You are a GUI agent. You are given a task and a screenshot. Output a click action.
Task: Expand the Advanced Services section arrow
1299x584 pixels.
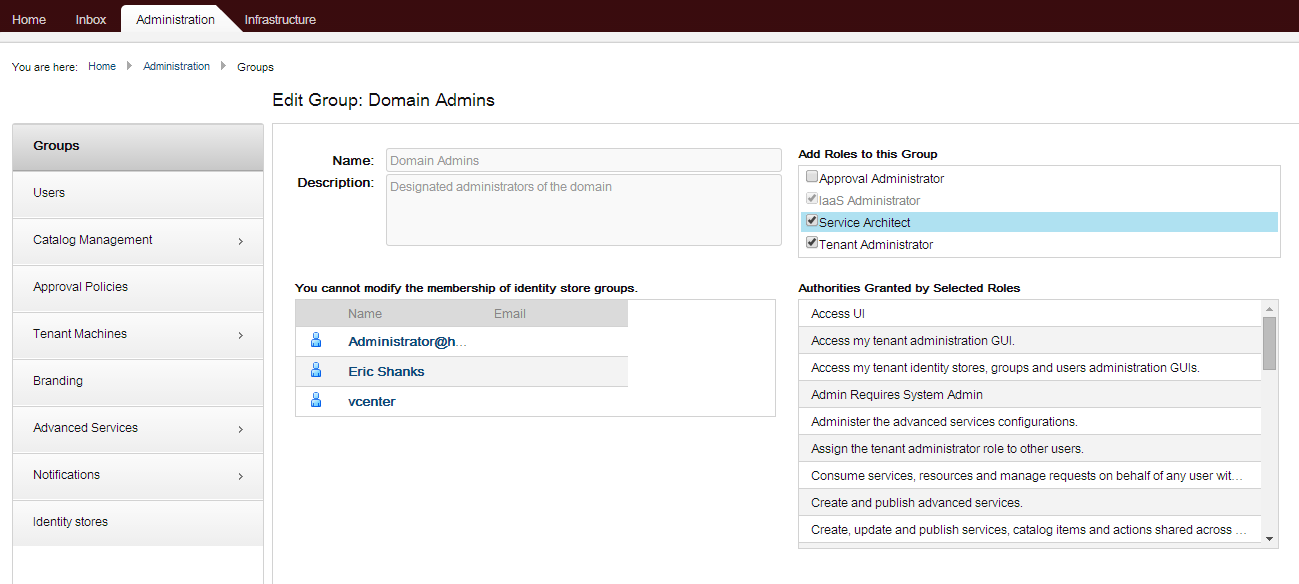coord(240,429)
